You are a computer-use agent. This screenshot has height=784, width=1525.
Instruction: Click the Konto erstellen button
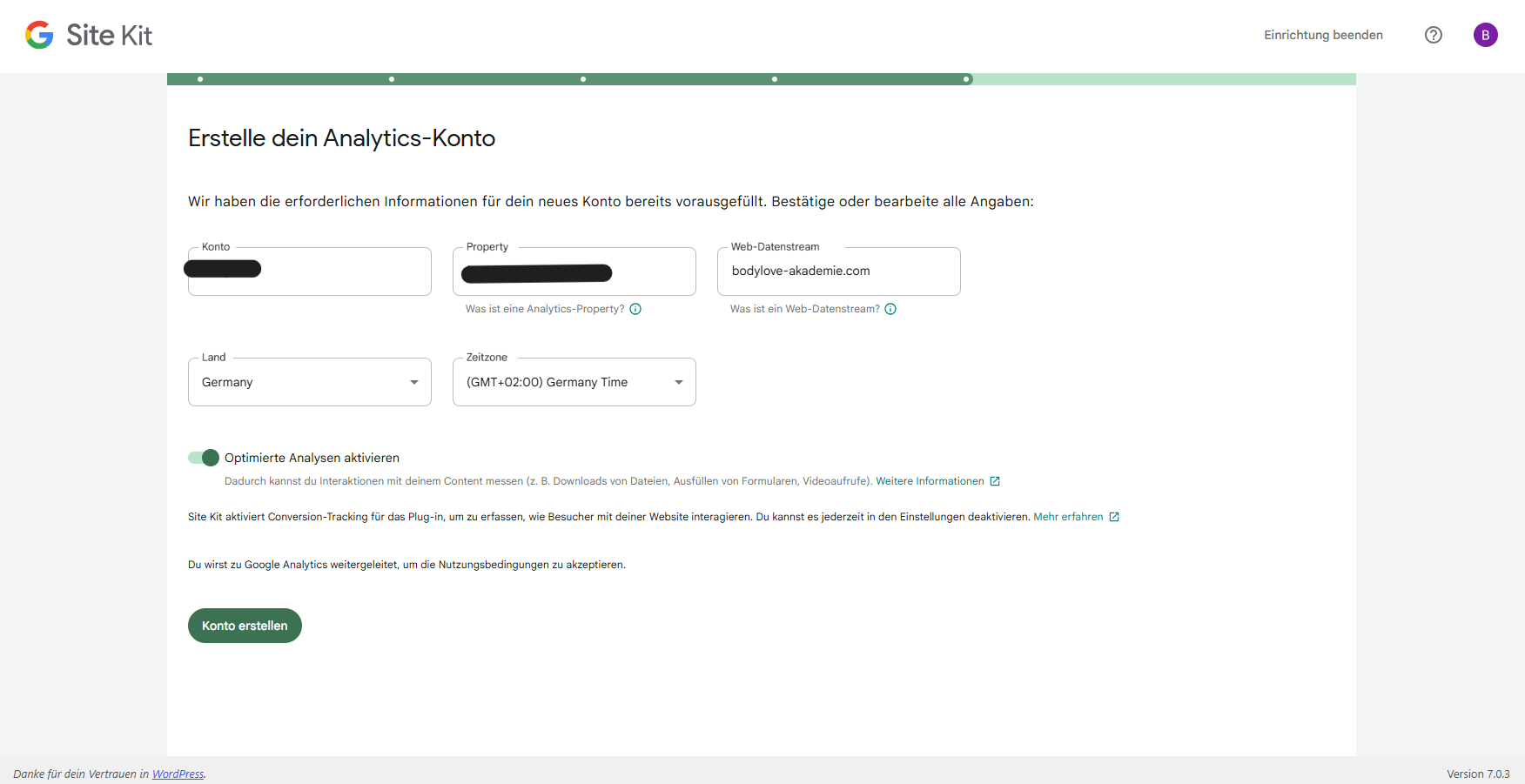point(245,626)
